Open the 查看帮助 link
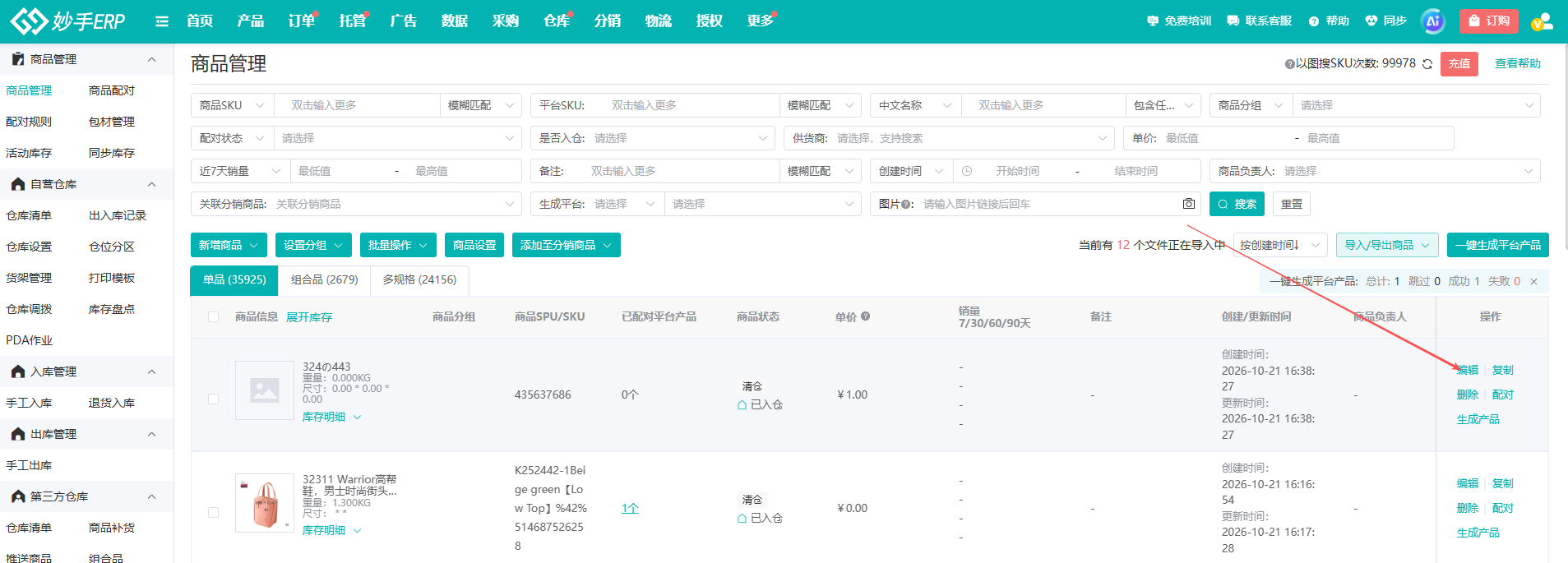 [x=1518, y=64]
